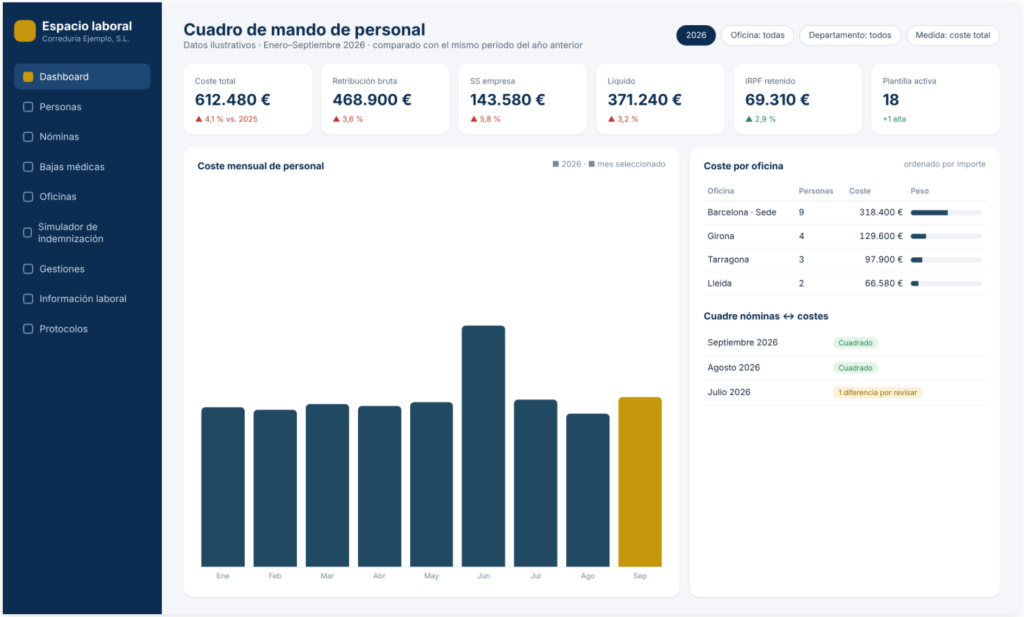Click the icon beside Simulador de indemnización
This screenshot has height=617, width=1024.
tap(27, 232)
